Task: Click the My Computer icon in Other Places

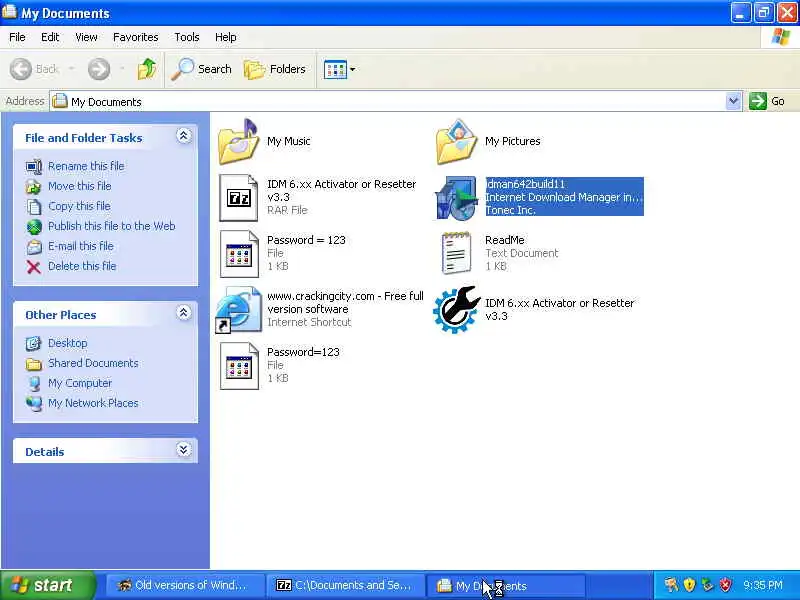Action: click(34, 384)
